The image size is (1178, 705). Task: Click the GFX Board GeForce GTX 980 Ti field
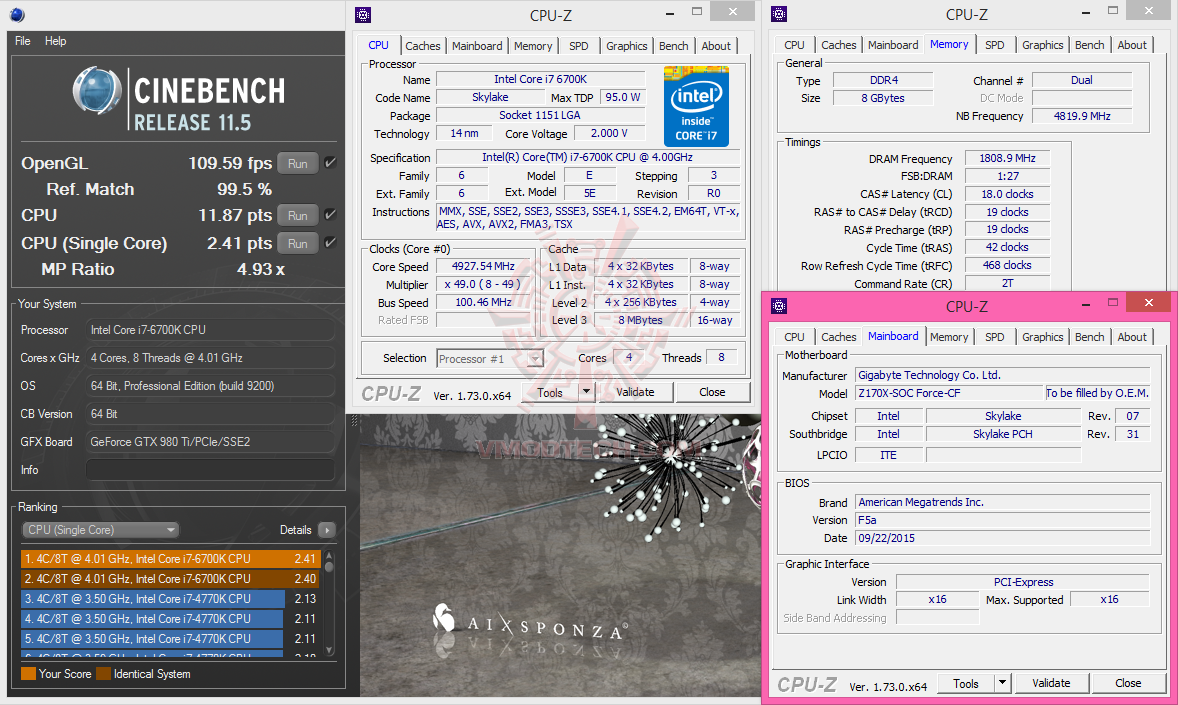click(210, 442)
